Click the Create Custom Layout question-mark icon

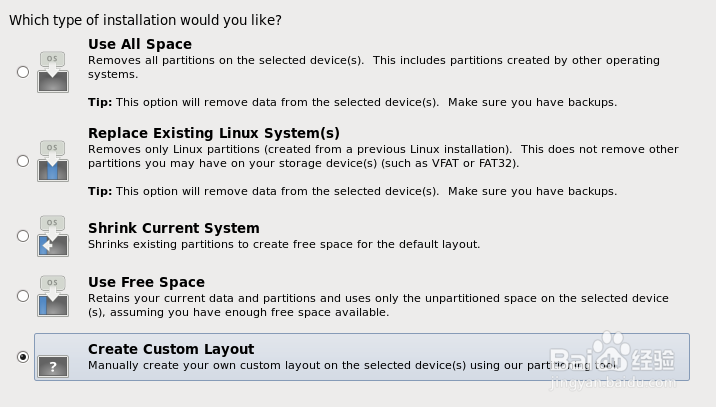pyautogui.click(x=53, y=366)
